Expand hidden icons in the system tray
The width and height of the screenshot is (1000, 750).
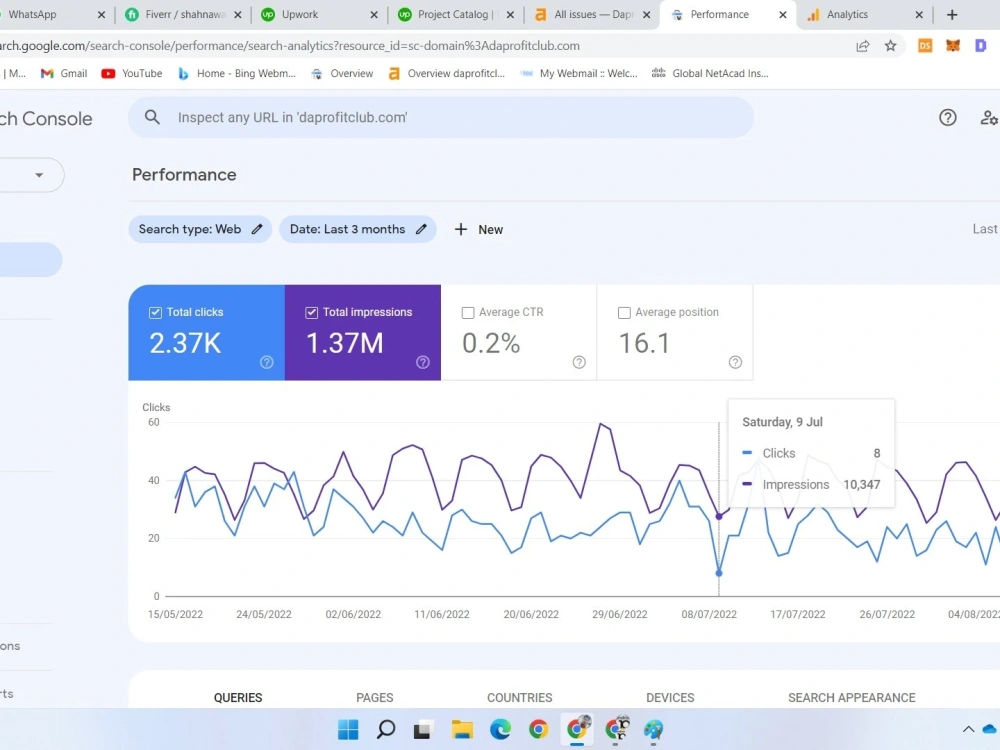[967, 729]
